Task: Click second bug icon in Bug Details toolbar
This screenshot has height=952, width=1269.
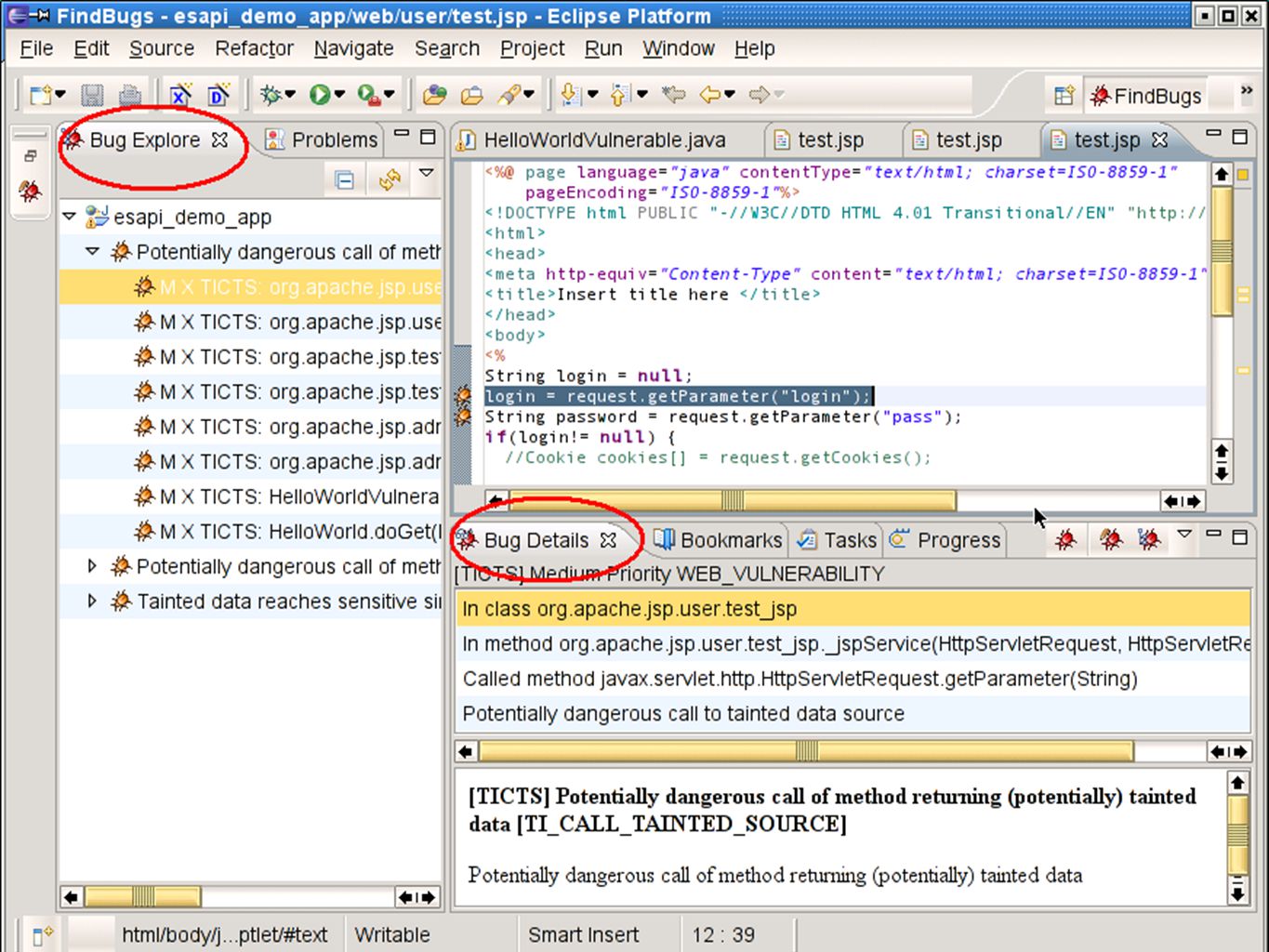Action: tap(1110, 539)
